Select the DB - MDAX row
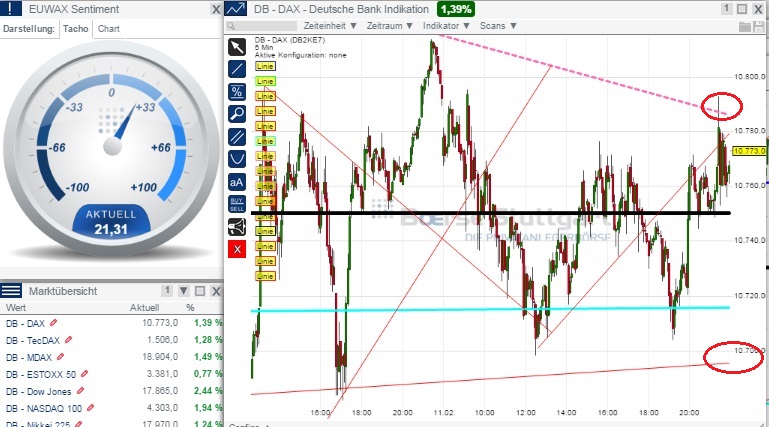The width and height of the screenshot is (769, 427). pyautogui.click(x=112, y=357)
